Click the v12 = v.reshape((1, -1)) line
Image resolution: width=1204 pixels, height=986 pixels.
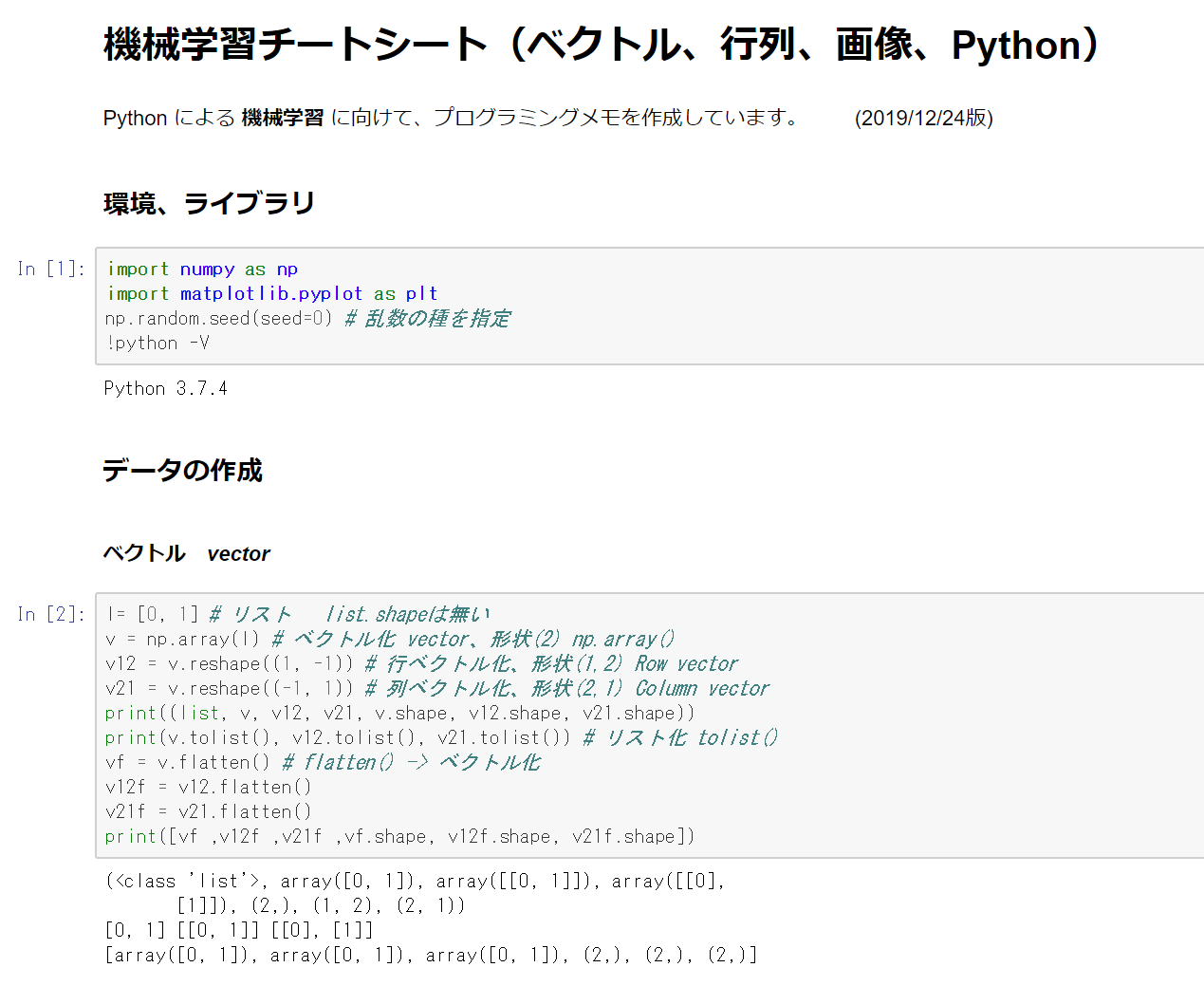(x=229, y=663)
